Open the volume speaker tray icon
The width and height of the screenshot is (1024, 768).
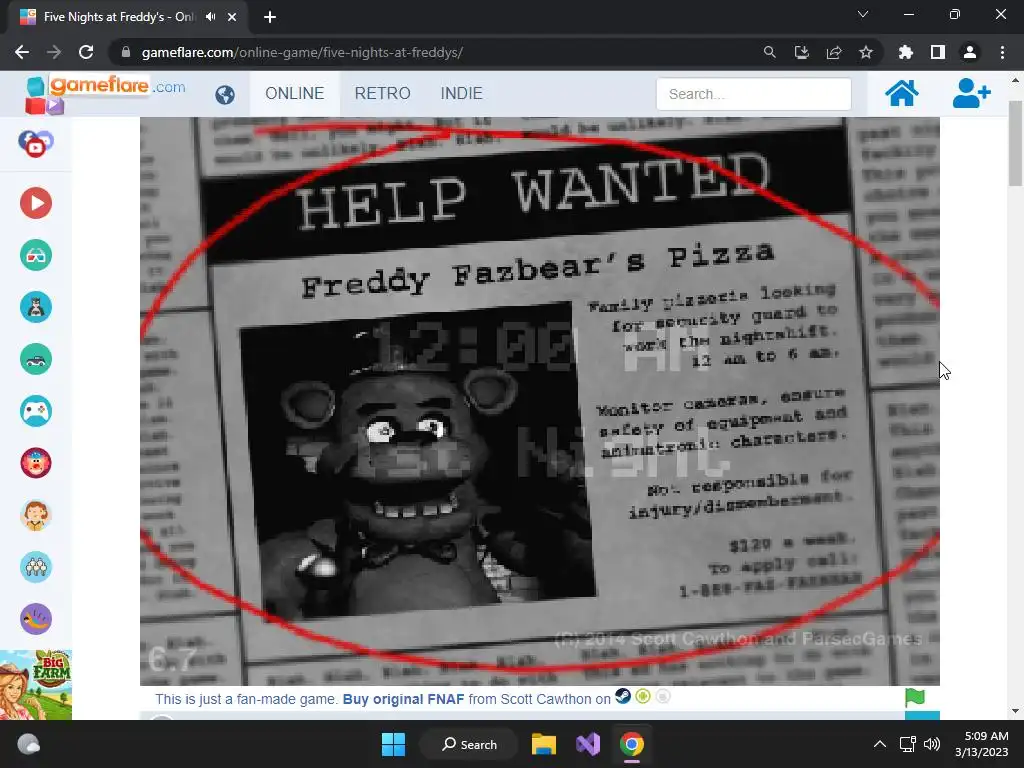click(x=932, y=744)
